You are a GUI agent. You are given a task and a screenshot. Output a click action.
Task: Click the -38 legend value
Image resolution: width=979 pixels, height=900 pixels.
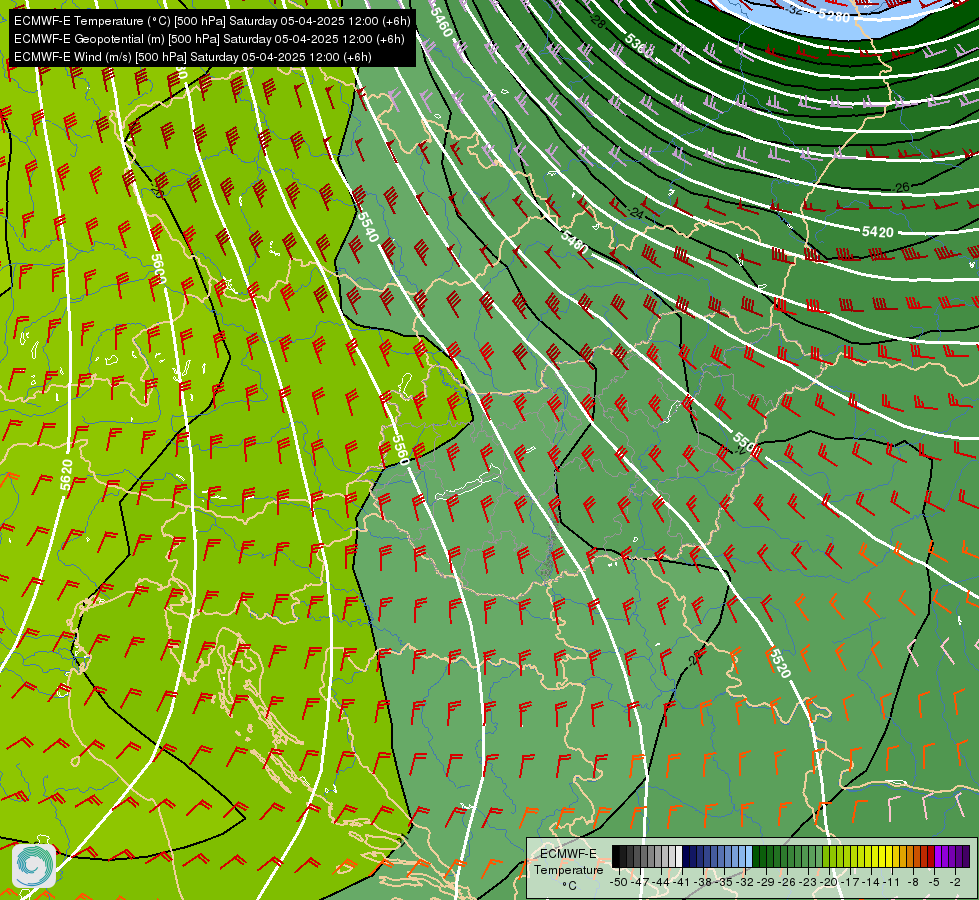point(703,882)
